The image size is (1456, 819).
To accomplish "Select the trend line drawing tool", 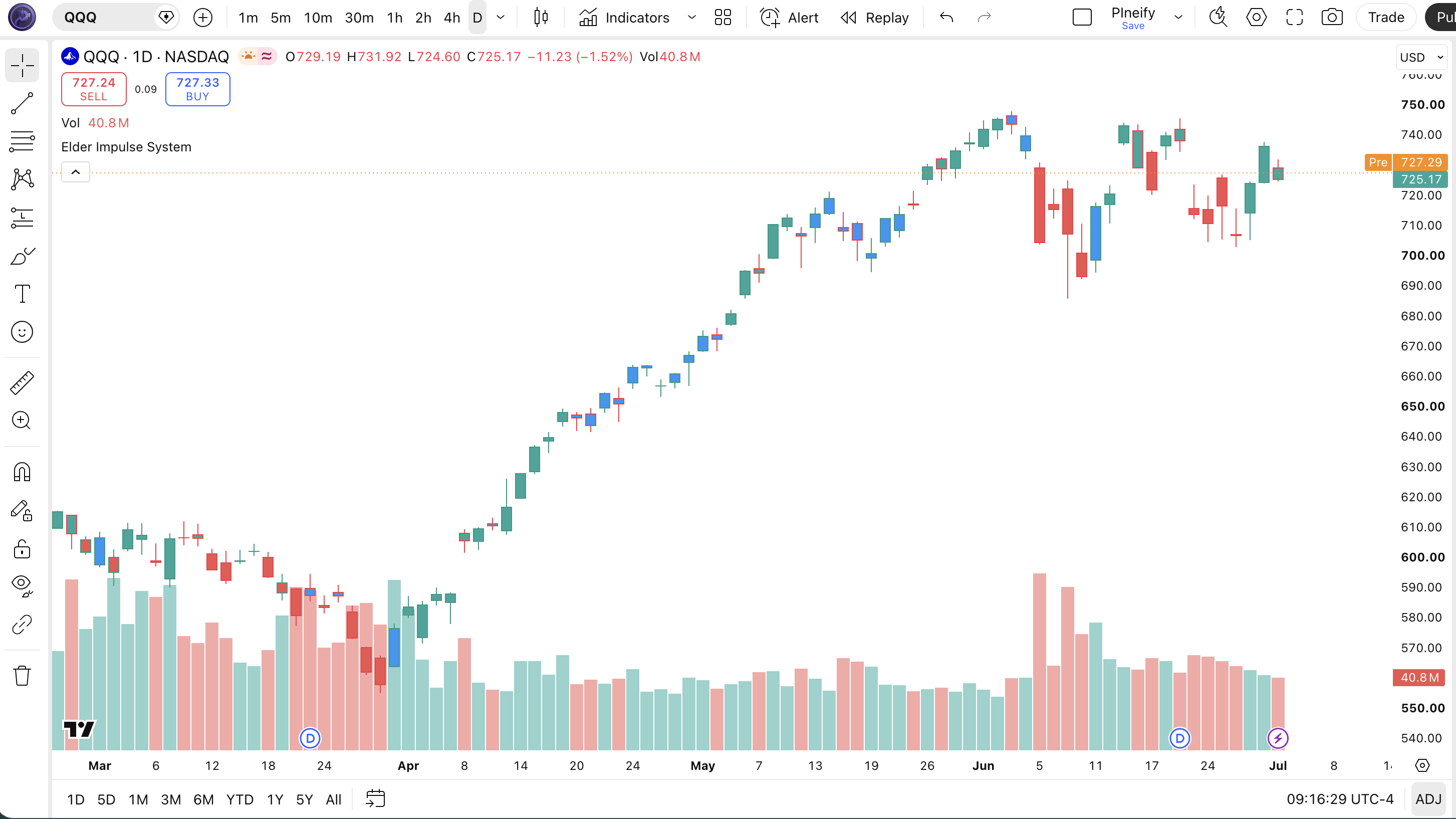I will coord(22,104).
